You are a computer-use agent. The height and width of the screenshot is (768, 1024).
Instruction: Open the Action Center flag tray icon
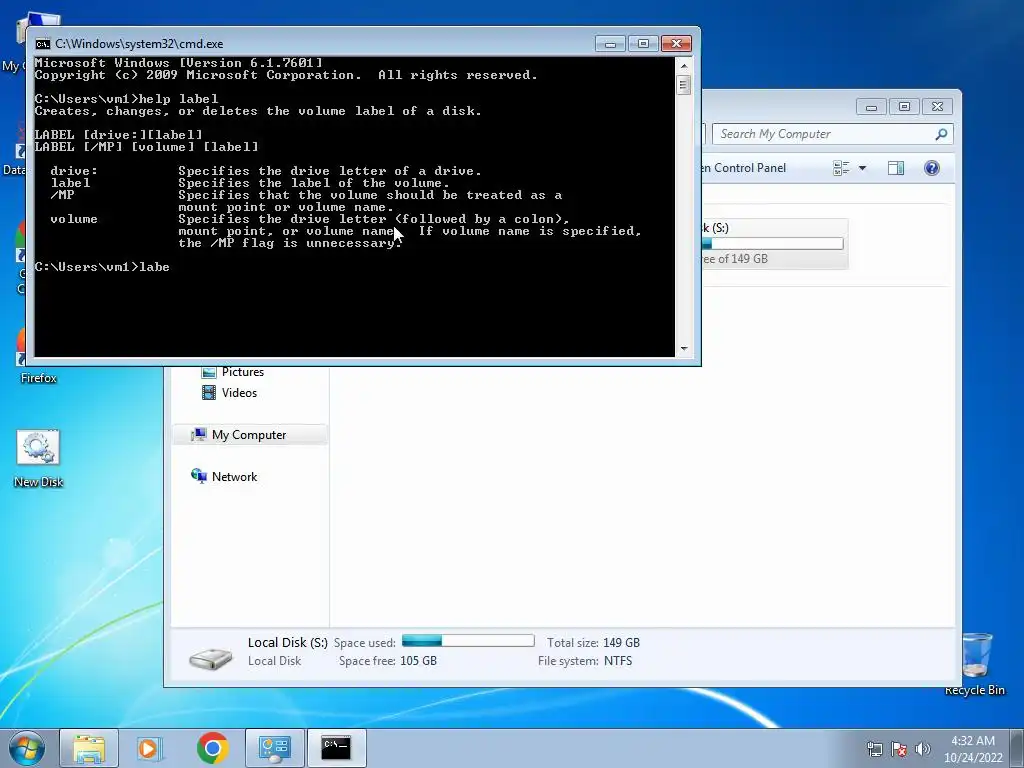[x=899, y=749]
